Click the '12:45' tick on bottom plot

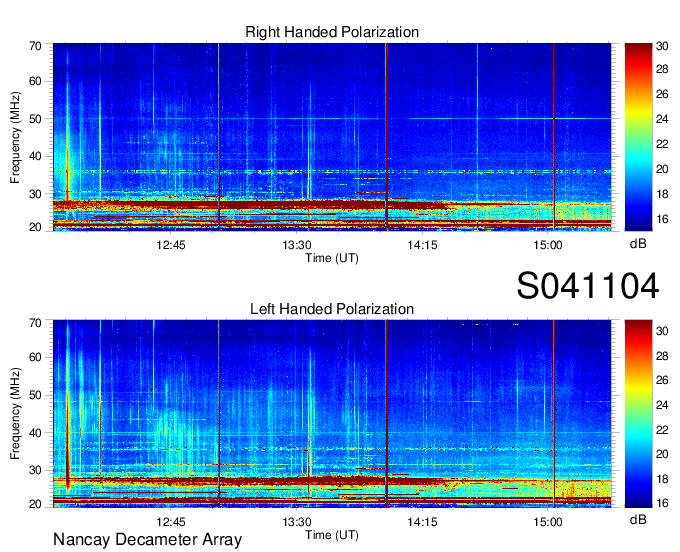tap(171, 522)
